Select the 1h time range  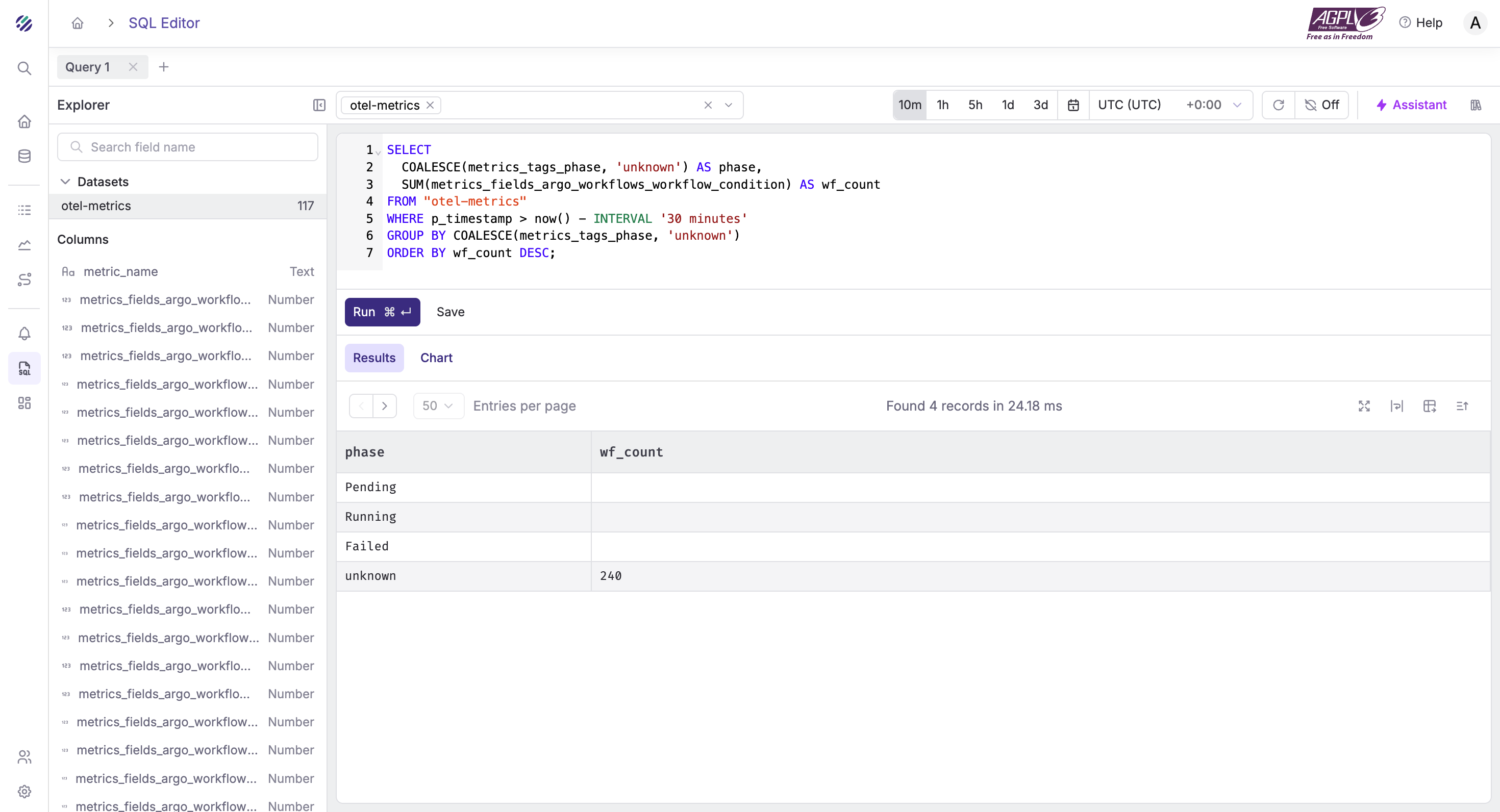(942, 106)
